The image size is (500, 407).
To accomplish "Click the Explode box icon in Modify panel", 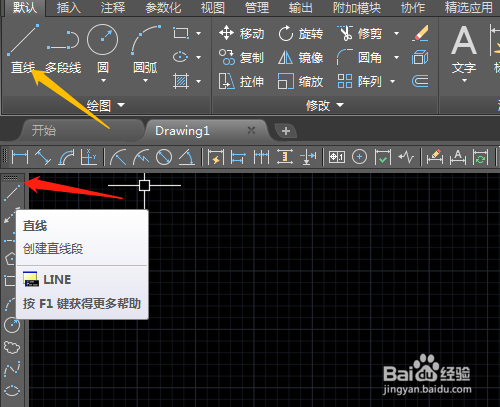I will click(420, 57).
